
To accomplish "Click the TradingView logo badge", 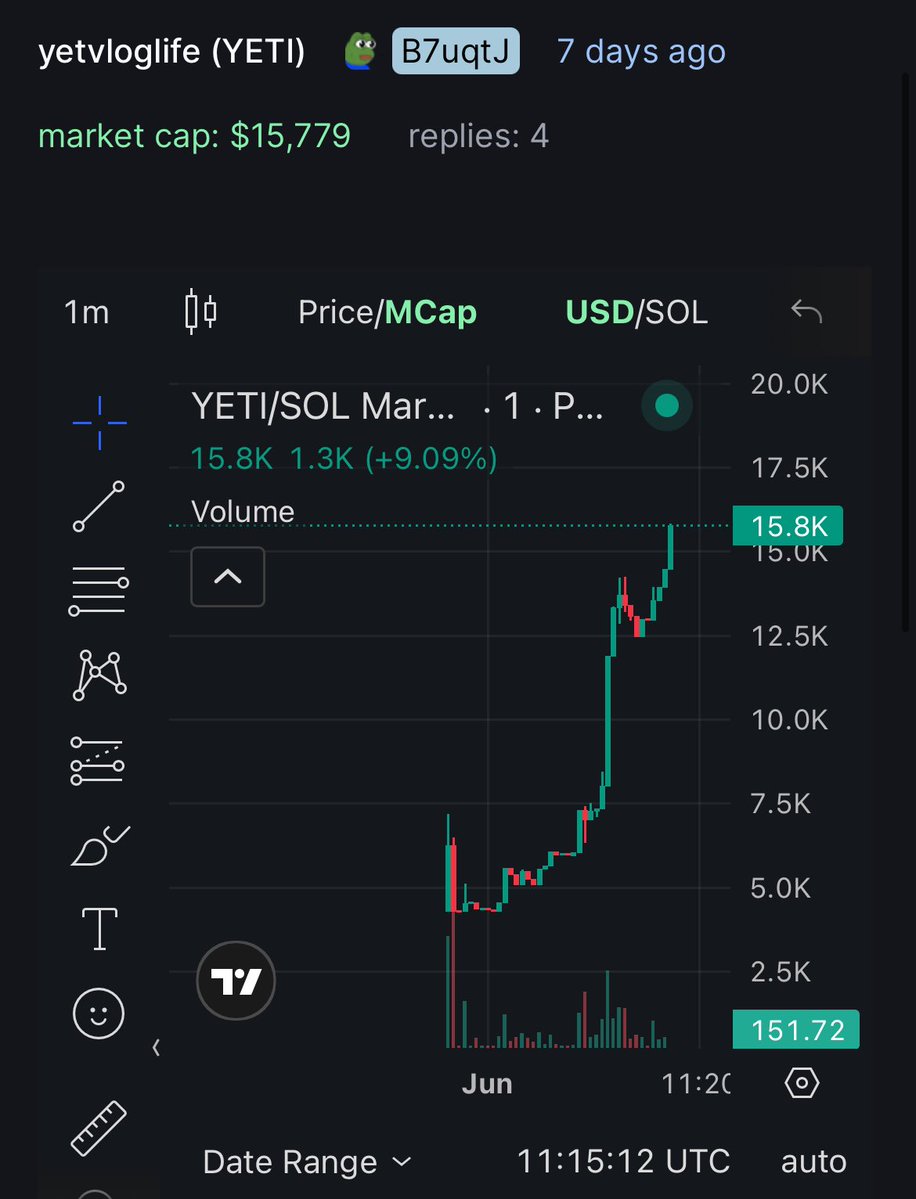I will [235, 980].
